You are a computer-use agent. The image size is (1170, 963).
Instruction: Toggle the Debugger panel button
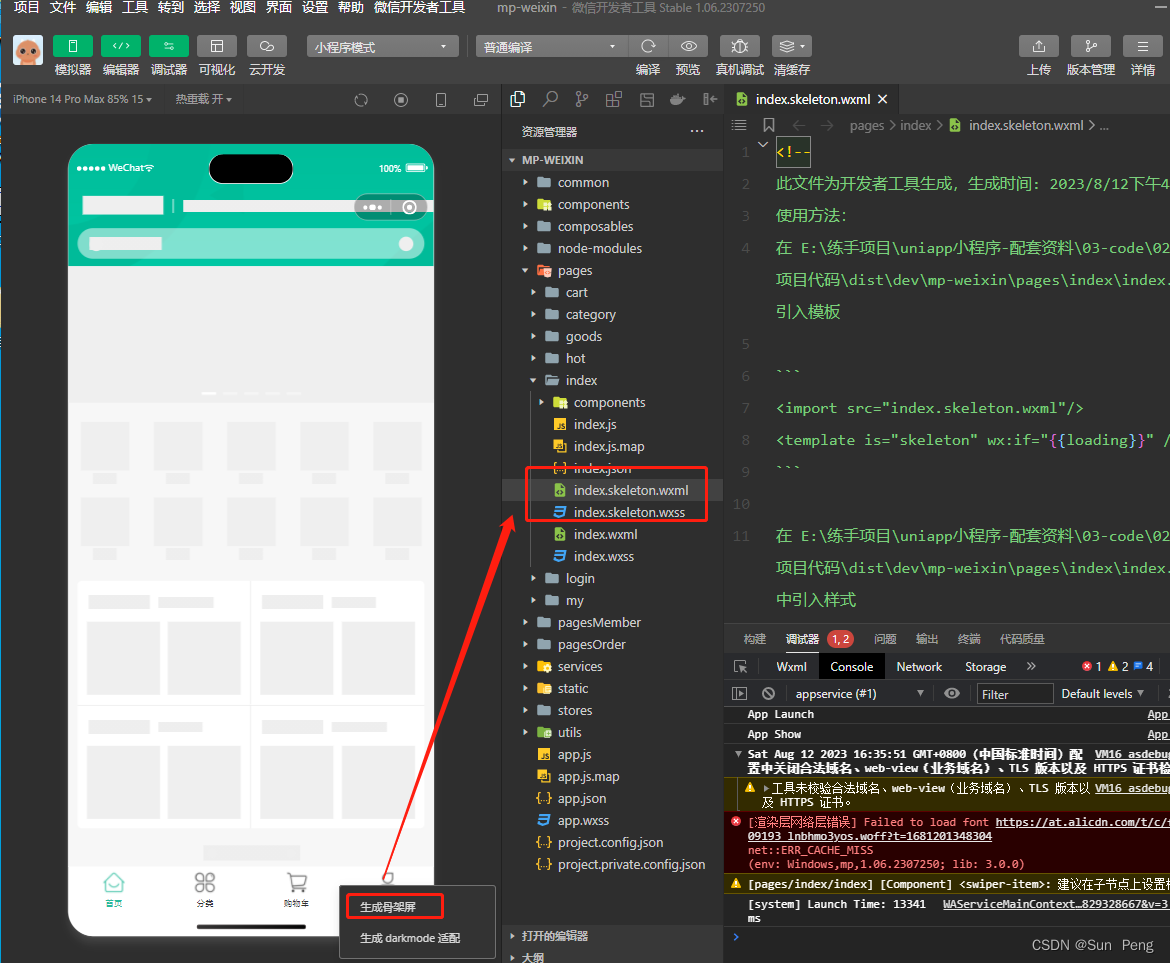[169, 46]
